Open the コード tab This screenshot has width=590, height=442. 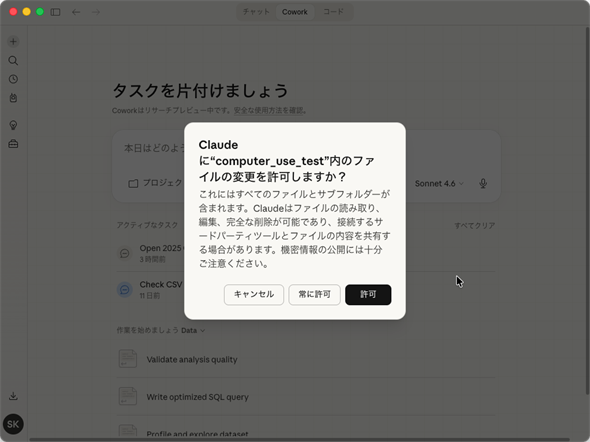(333, 12)
